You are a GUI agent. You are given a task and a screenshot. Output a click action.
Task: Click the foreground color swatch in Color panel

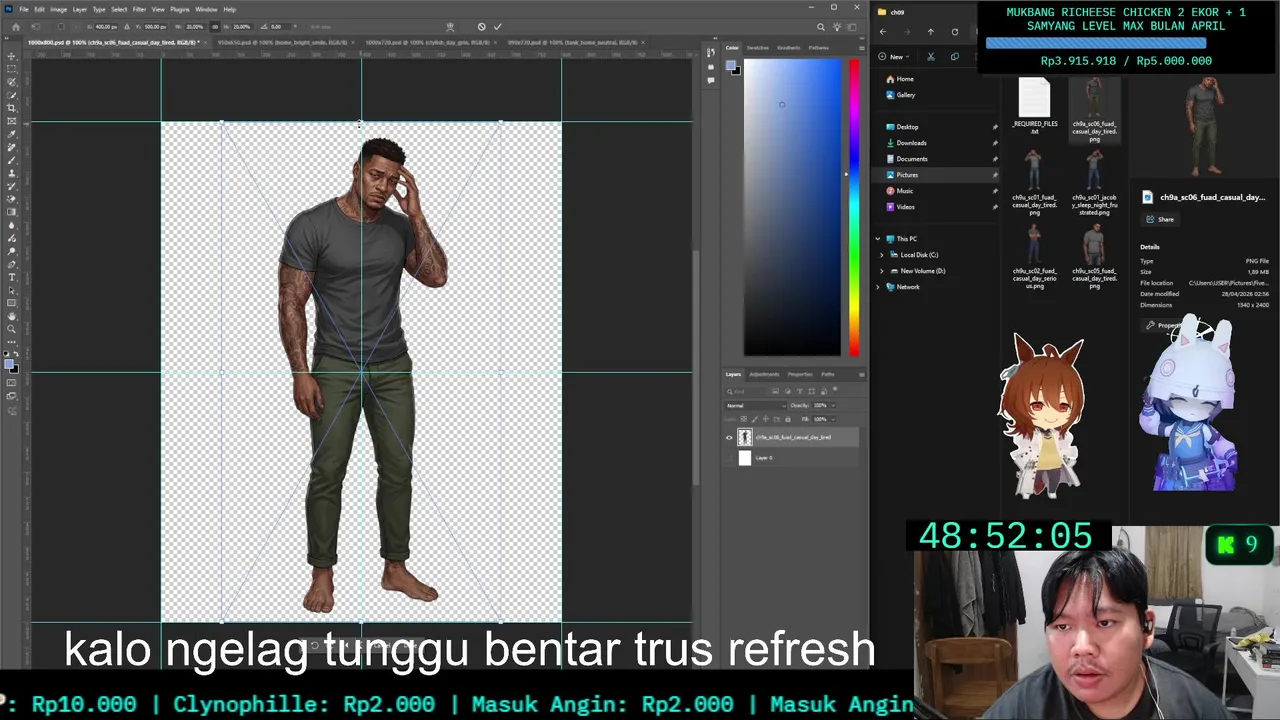[731, 67]
